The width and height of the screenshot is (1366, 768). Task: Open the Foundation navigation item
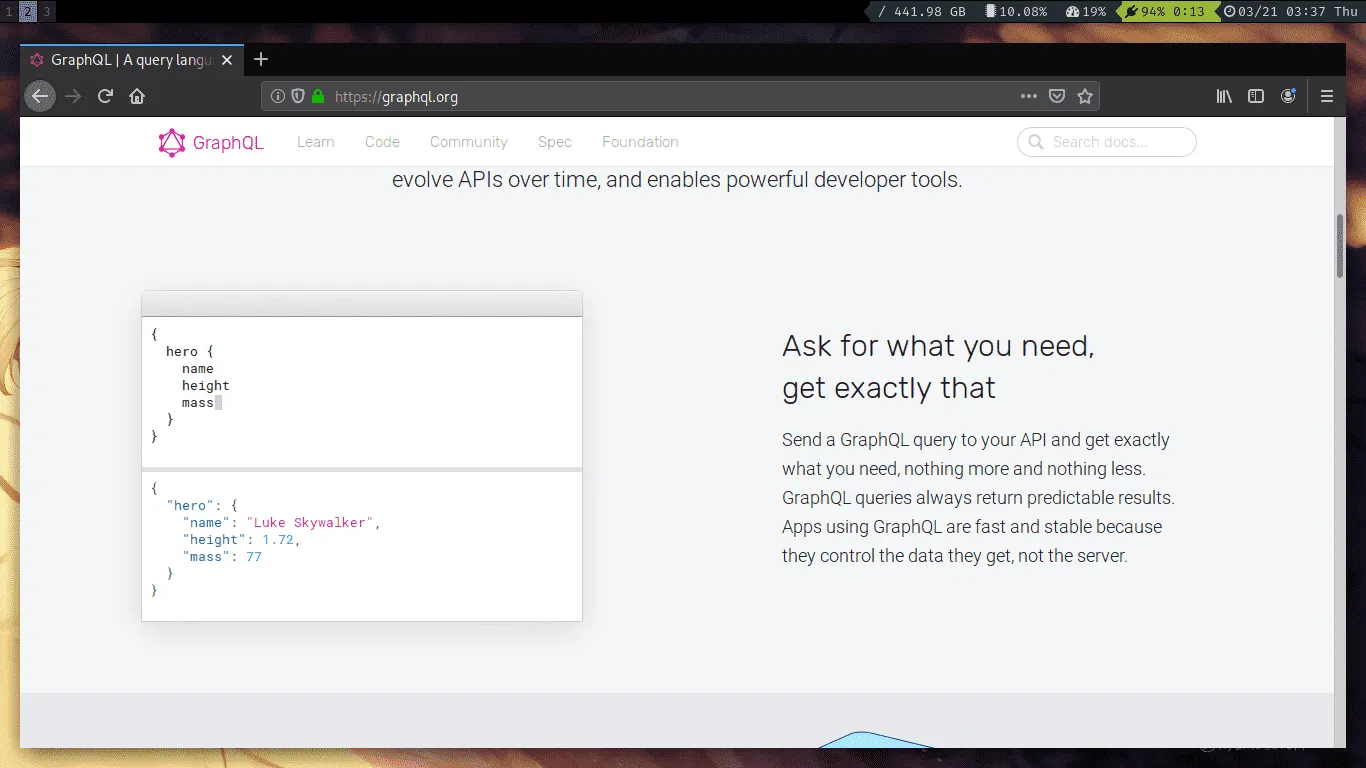(x=640, y=142)
